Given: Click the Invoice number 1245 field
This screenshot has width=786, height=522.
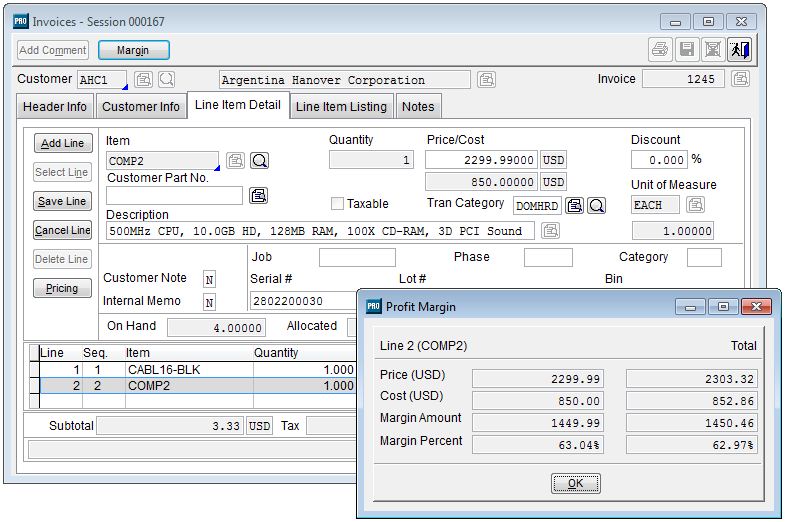Looking at the screenshot, I should 683,79.
